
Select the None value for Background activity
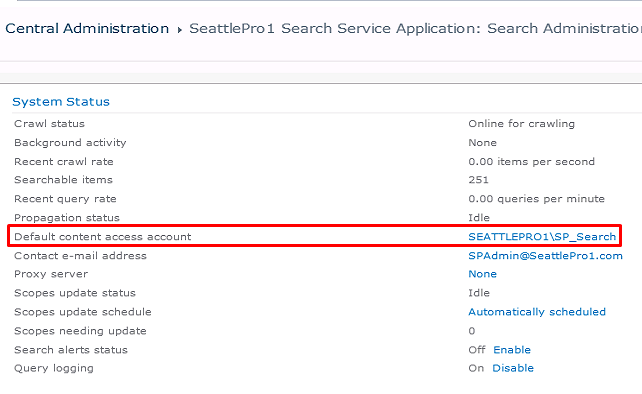482,143
